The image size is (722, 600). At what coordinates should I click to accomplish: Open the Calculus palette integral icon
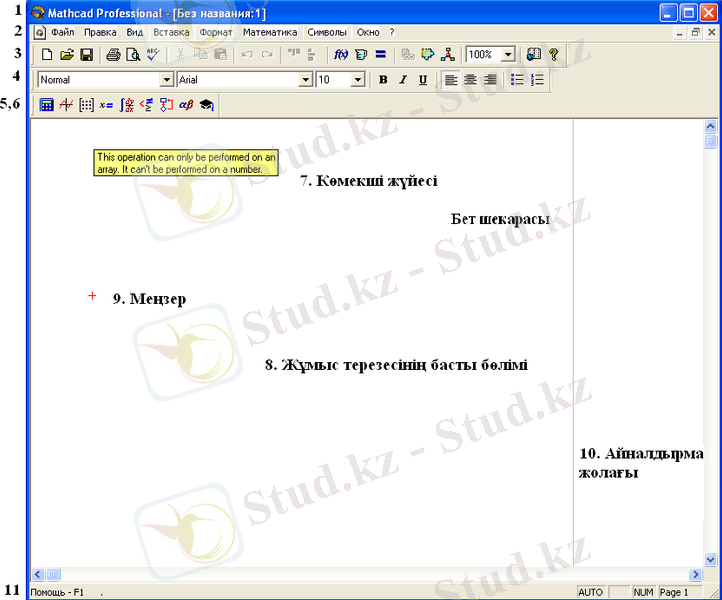coord(127,105)
